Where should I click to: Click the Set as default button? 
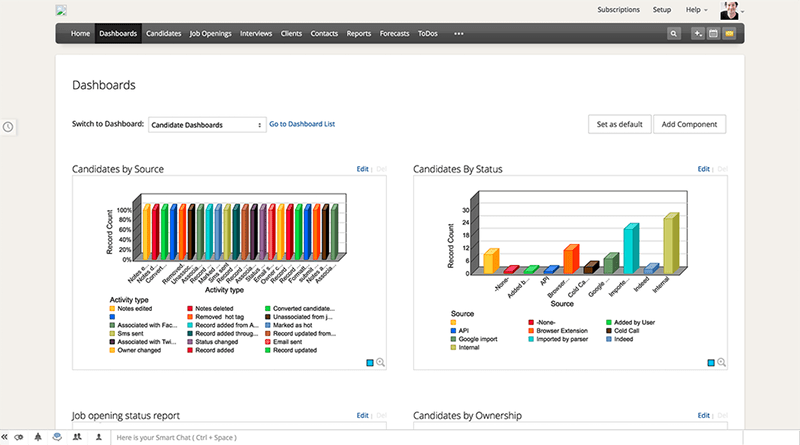(x=619, y=124)
